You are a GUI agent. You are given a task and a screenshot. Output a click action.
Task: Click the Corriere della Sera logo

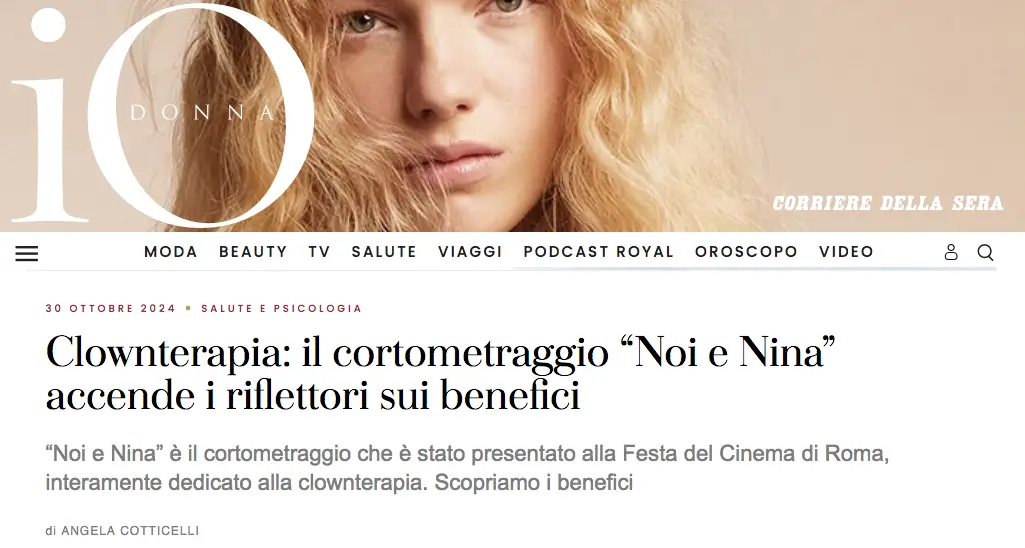click(x=887, y=203)
